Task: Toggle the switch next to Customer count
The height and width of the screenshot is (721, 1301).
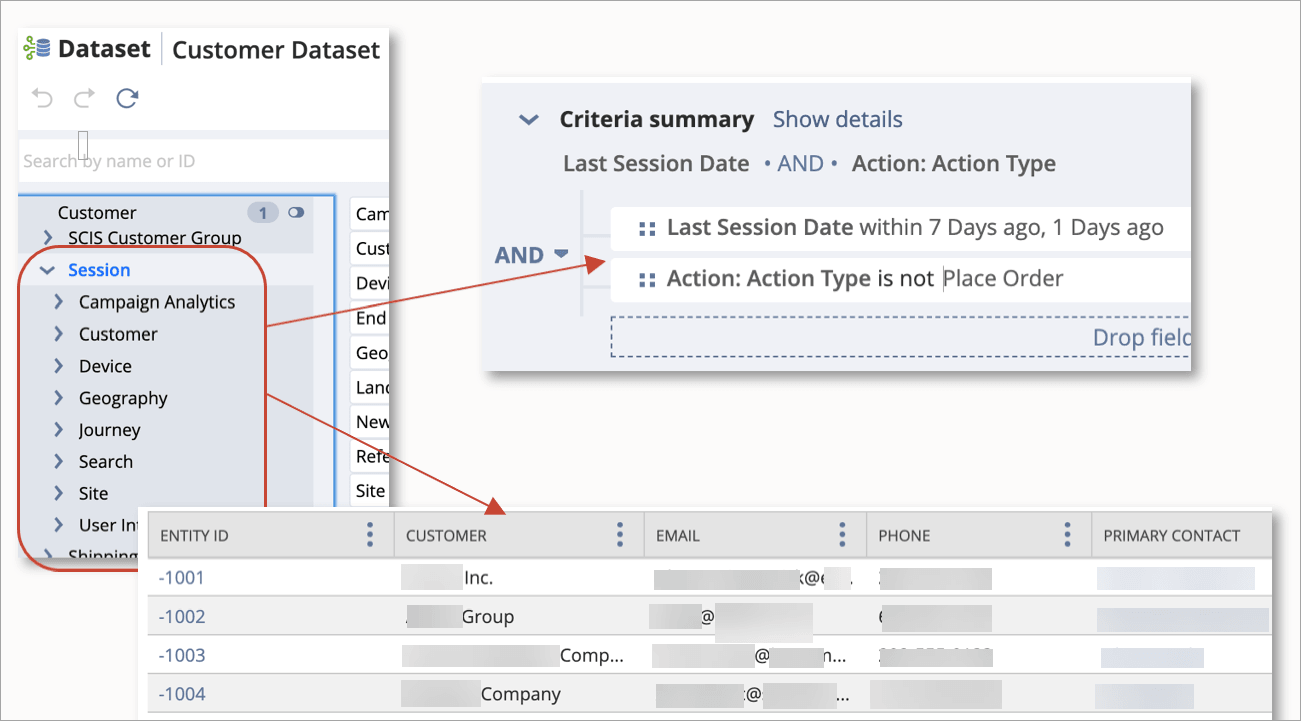Action: coord(295,212)
